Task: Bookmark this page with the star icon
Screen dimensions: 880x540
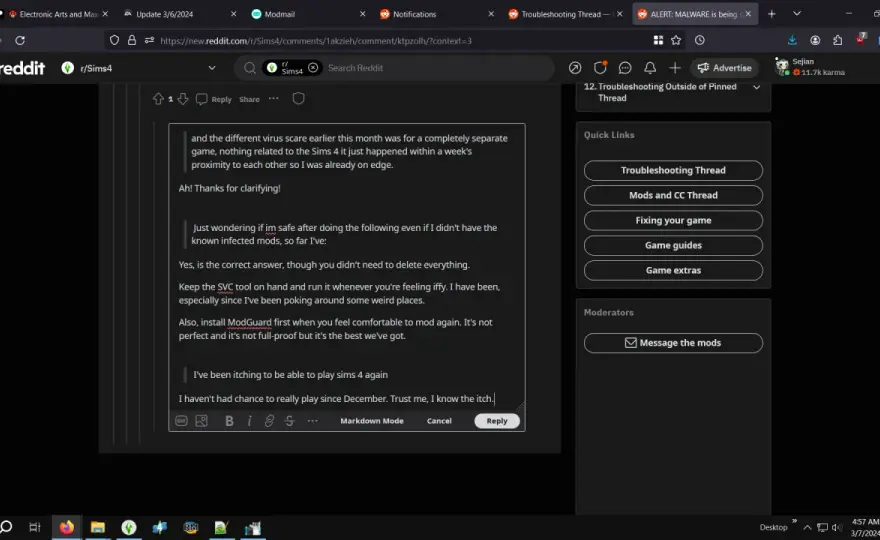Action: [676, 40]
